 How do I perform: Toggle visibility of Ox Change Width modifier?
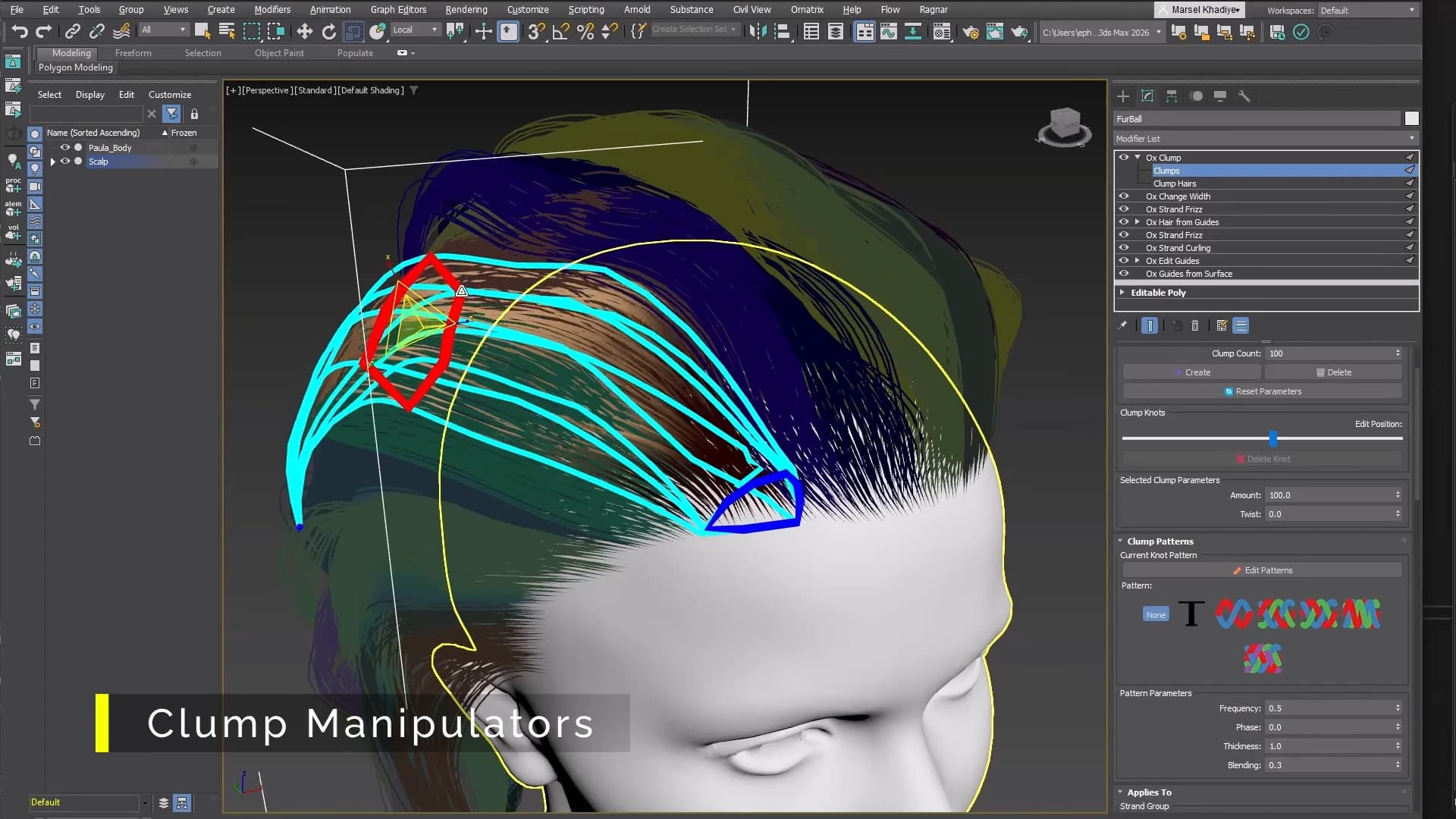[1125, 196]
